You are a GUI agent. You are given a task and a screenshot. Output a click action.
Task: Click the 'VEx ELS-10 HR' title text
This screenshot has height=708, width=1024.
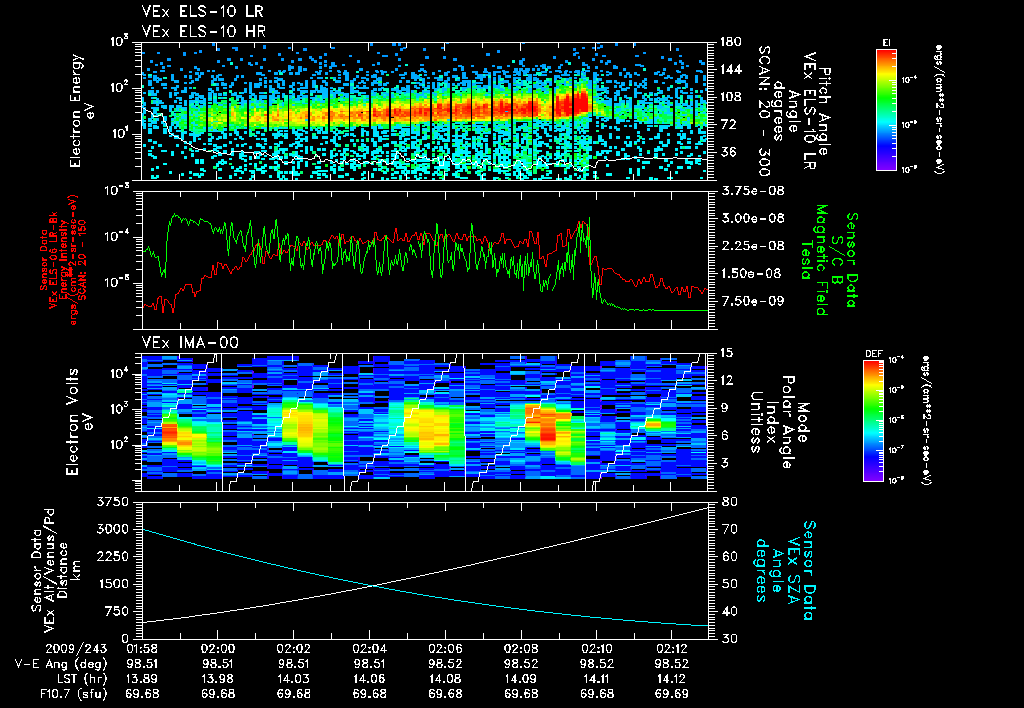click(x=204, y=31)
